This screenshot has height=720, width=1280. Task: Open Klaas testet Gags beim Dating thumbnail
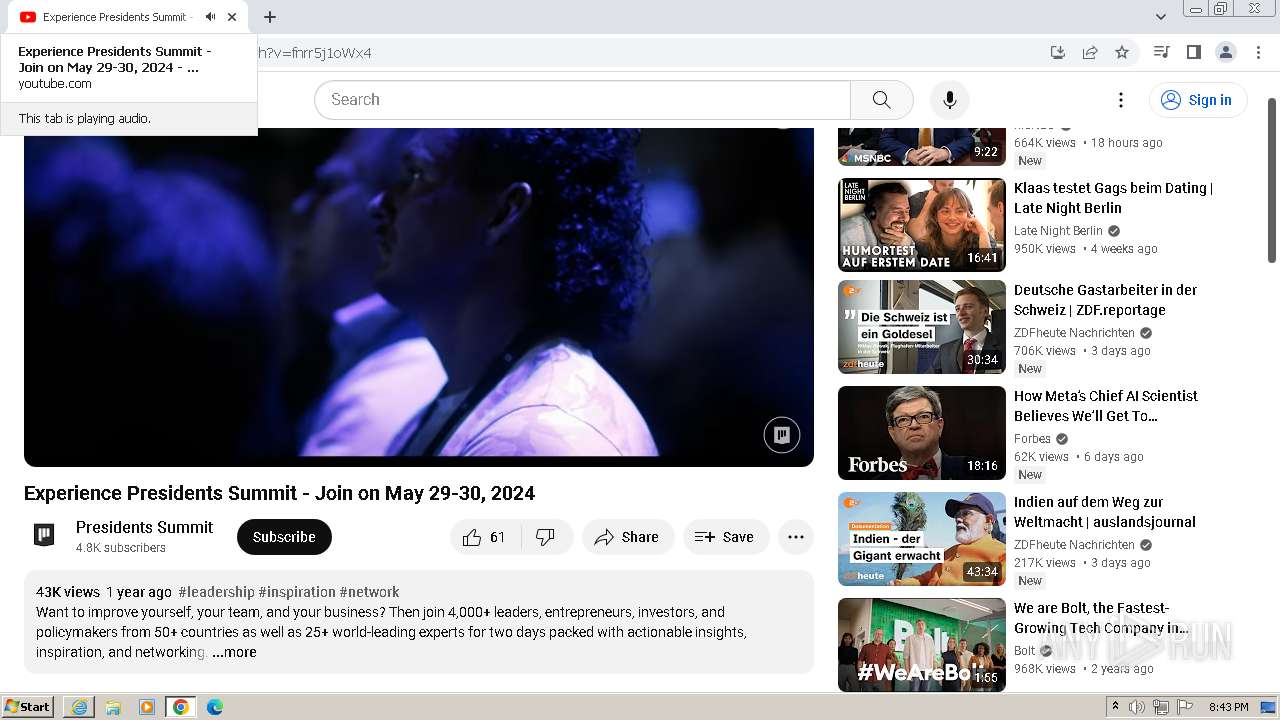click(922, 225)
